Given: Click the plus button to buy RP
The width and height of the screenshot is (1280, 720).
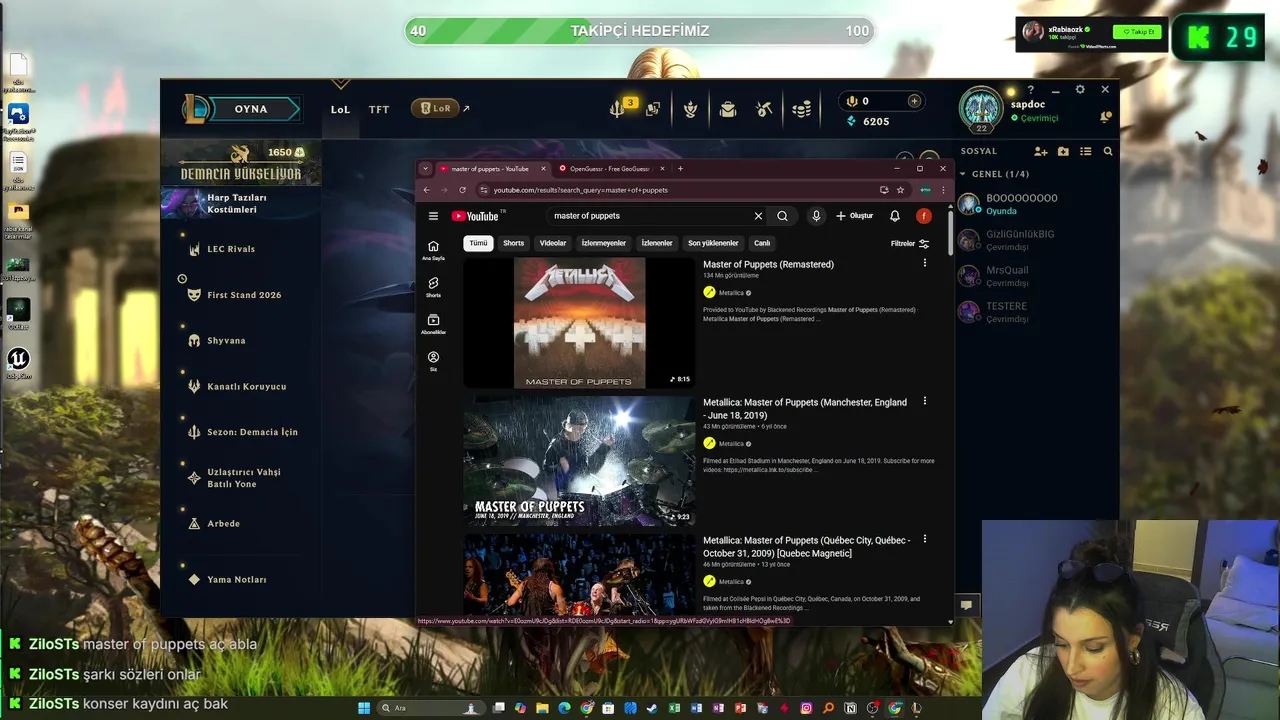Looking at the screenshot, I should 914,101.
